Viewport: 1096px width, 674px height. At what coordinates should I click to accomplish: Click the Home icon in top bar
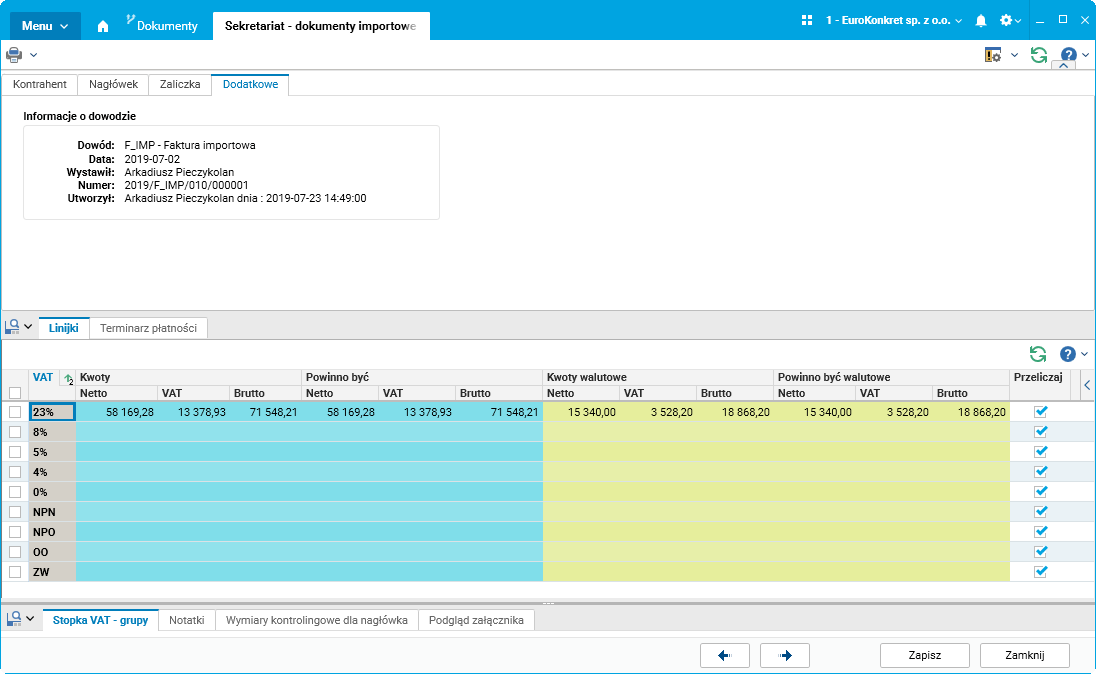[102, 26]
